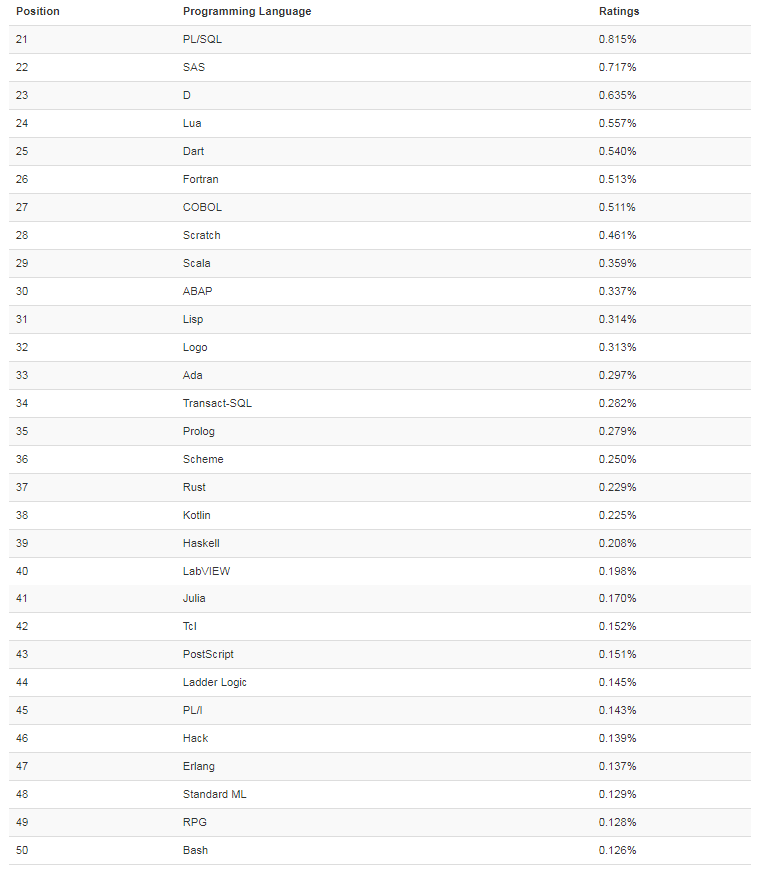The height and width of the screenshot is (869, 757).
Task: Select Bash at position 50
Action: pos(195,850)
